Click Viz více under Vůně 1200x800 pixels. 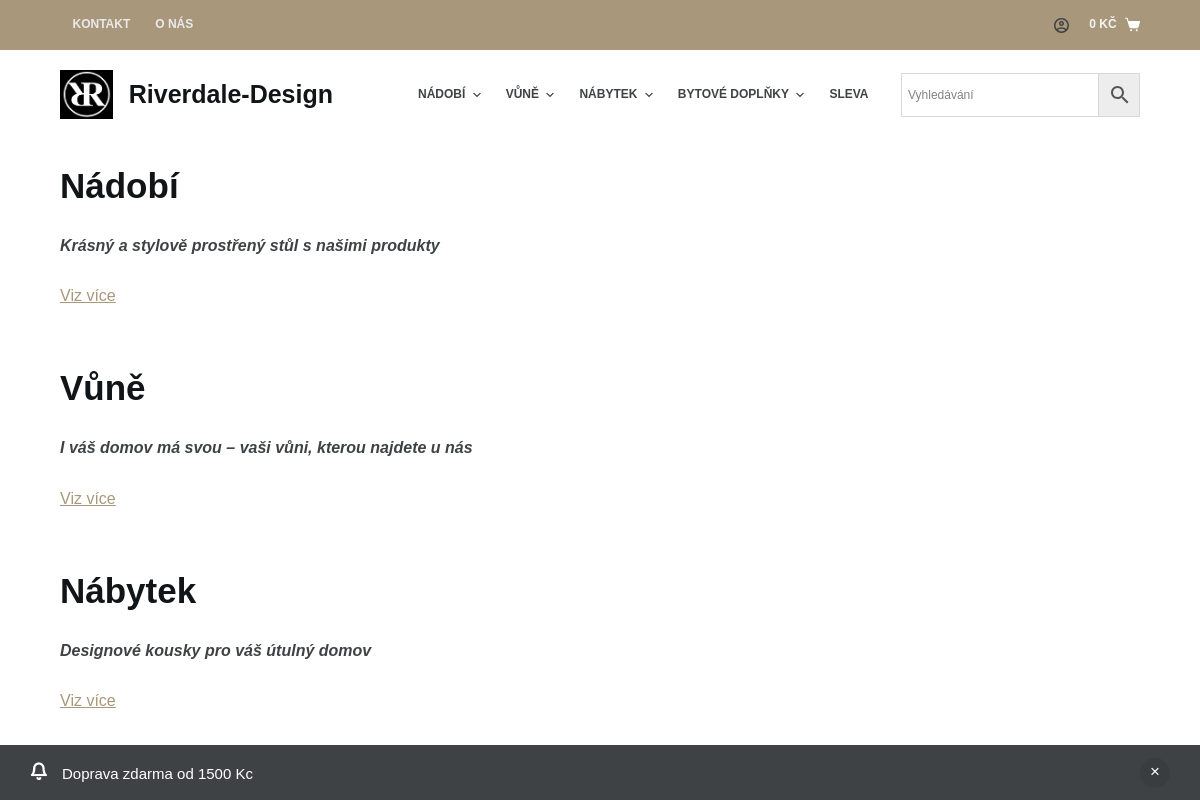click(88, 499)
